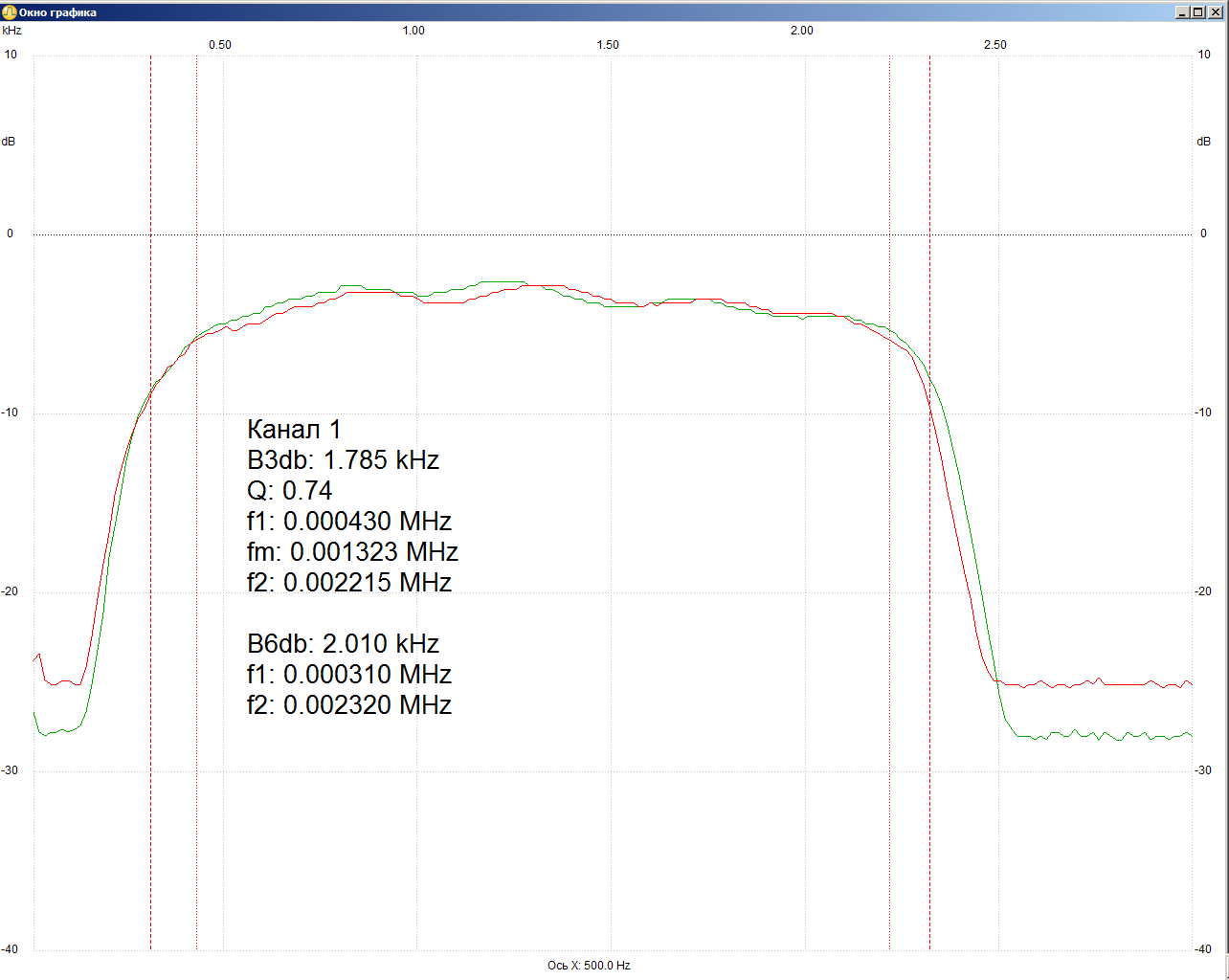This screenshot has width=1229, height=980.
Task: Click the 'Канал 1' label
Action: click(x=294, y=430)
